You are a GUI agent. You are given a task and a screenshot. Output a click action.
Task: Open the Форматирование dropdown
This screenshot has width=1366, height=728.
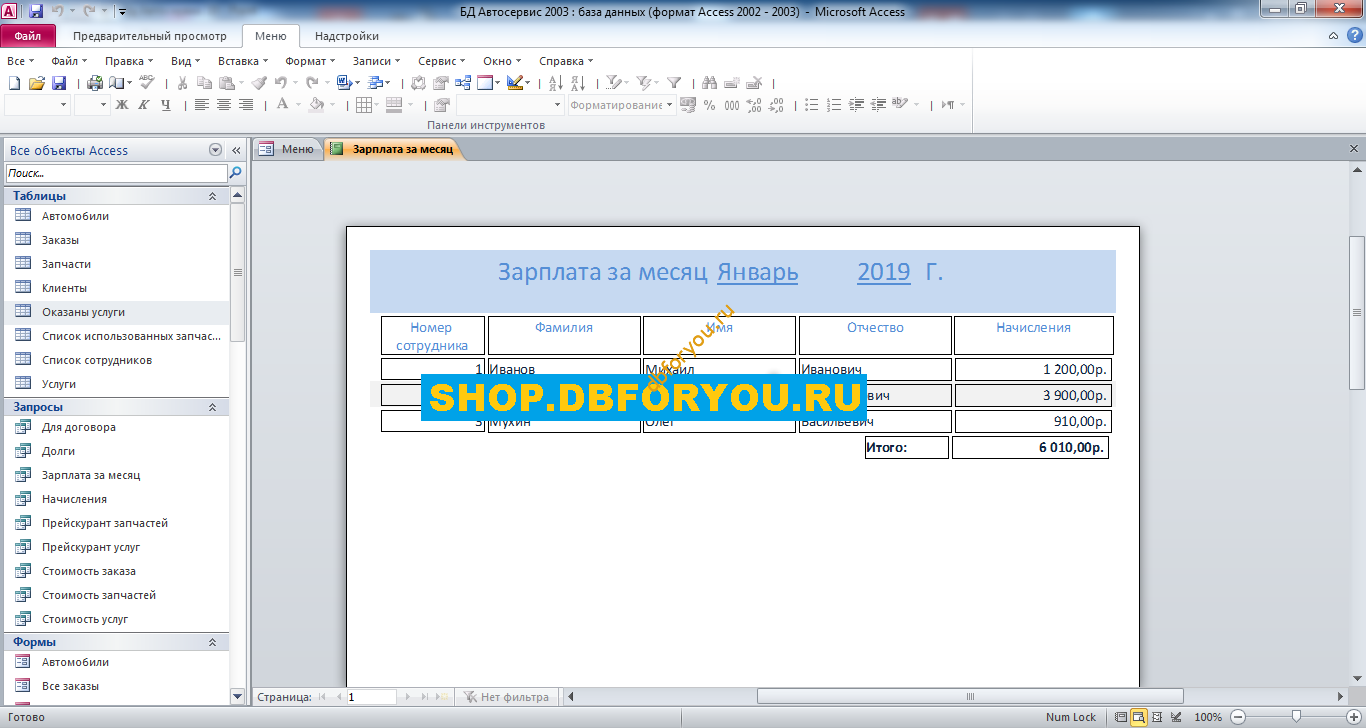[622, 105]
